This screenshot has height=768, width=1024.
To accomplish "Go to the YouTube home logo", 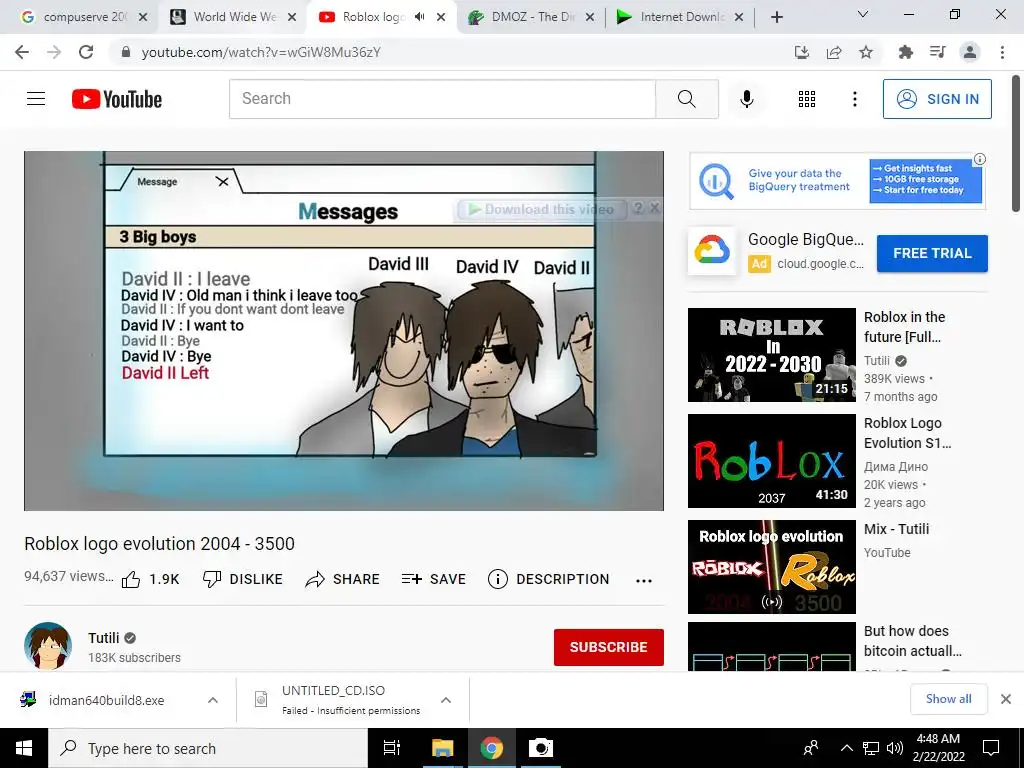I will pyautogui.click(x=117, y=99).
